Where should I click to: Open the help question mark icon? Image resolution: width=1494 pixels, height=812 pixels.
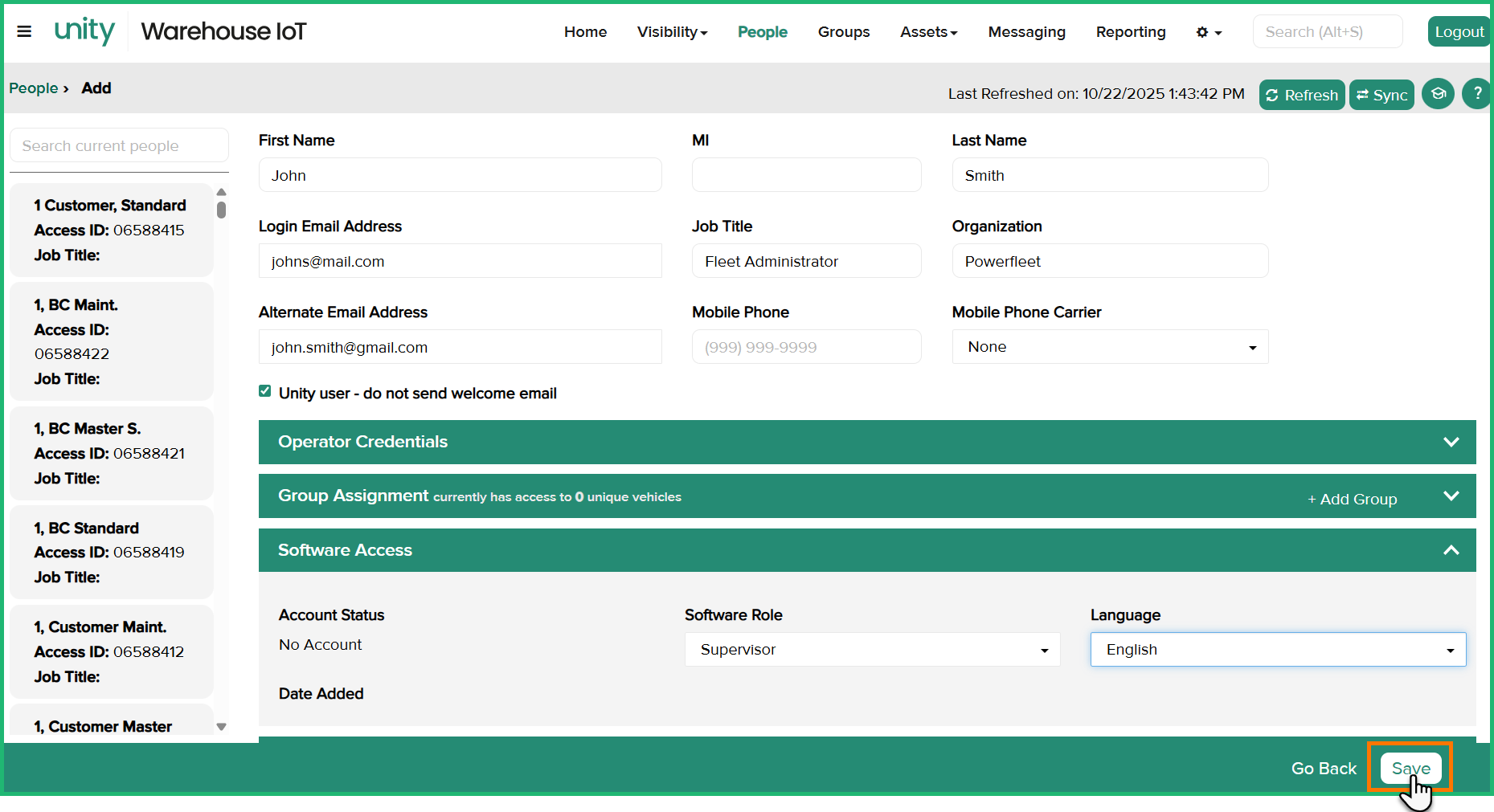click(x=1476, y=94)
